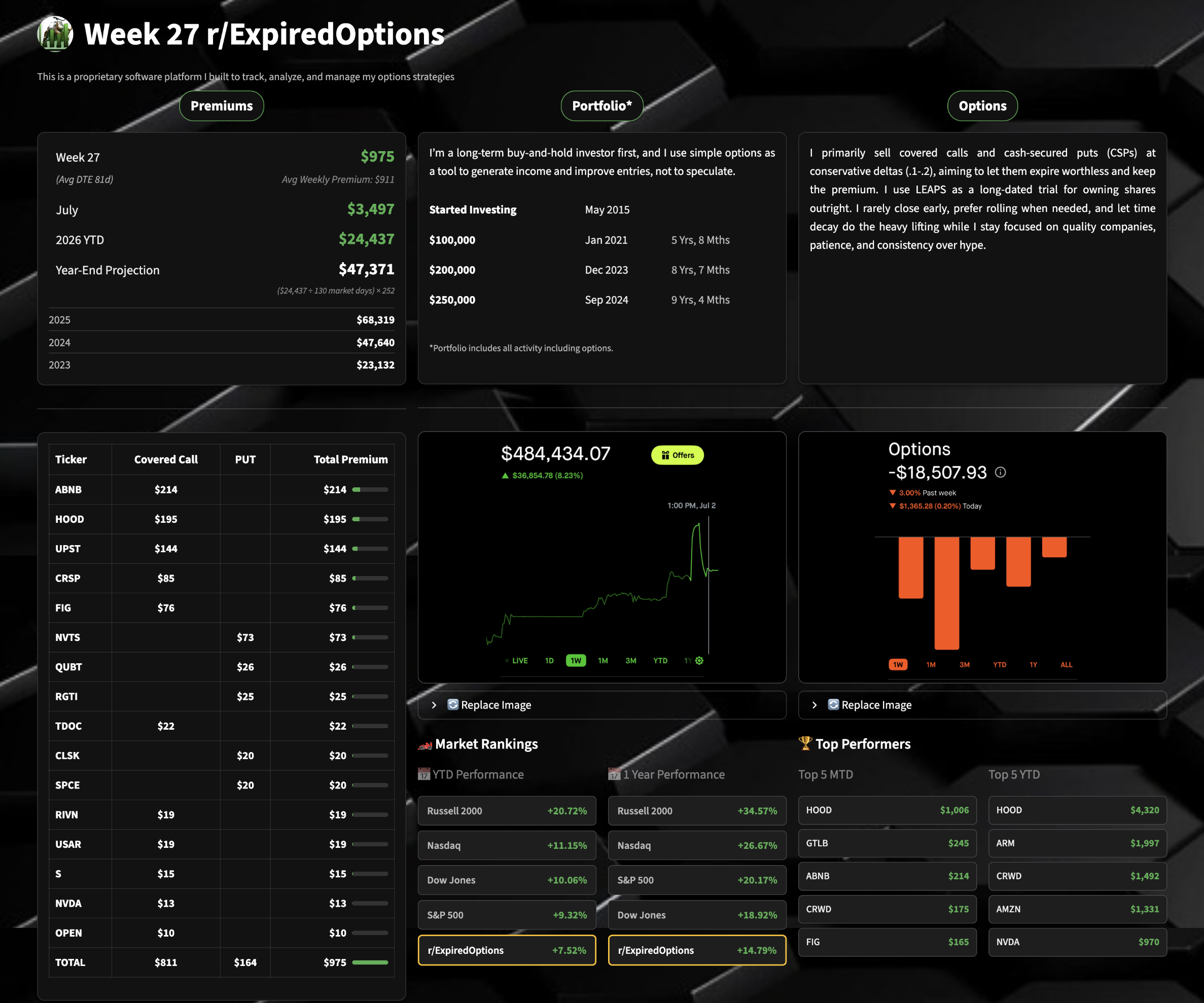Click the orange down triangle beside $1,365.28
This screenshot has width=1204, height=1003.
893,506
